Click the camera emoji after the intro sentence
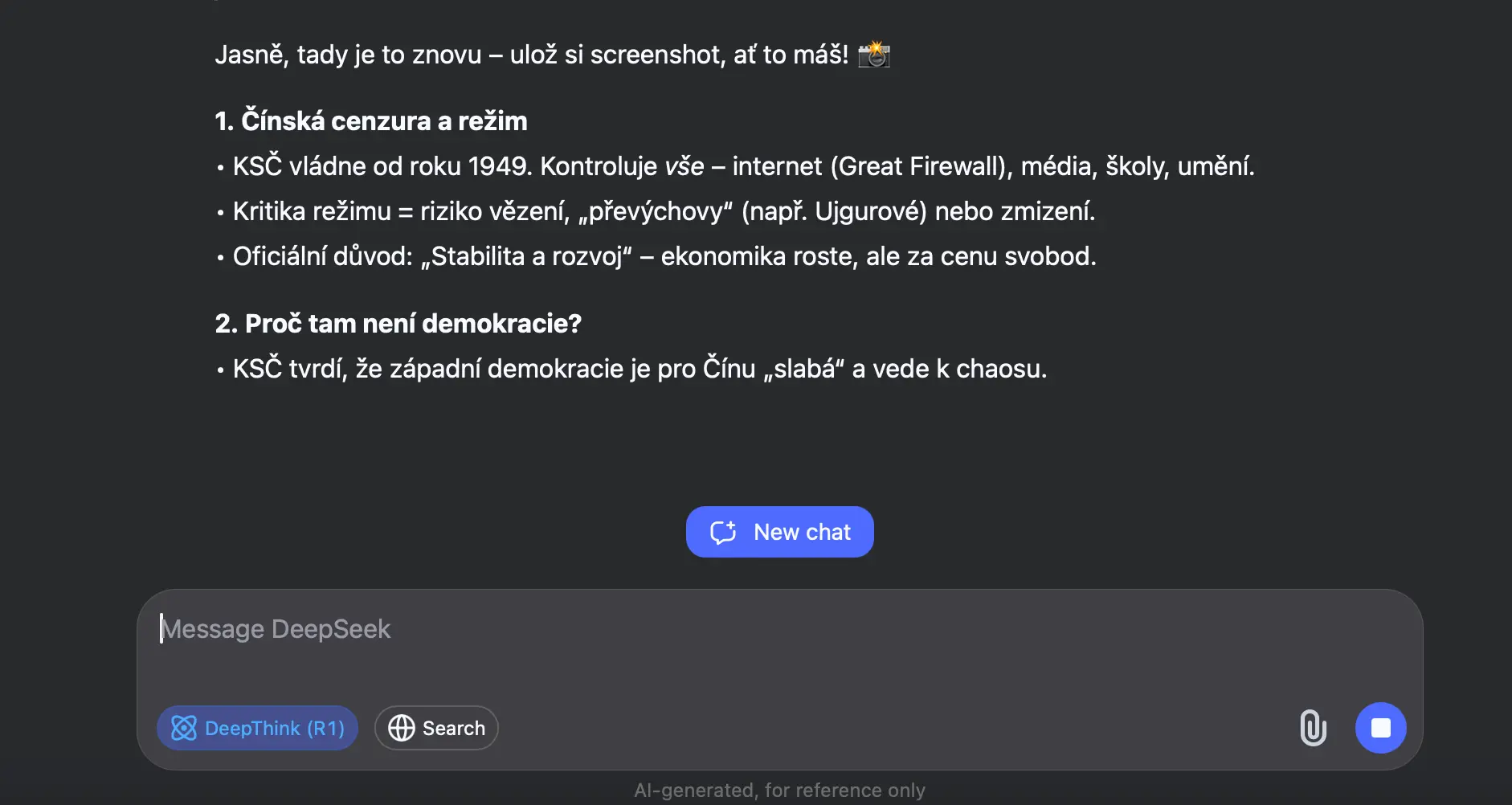The image size is (1512, 805). (x=874, y=55)
